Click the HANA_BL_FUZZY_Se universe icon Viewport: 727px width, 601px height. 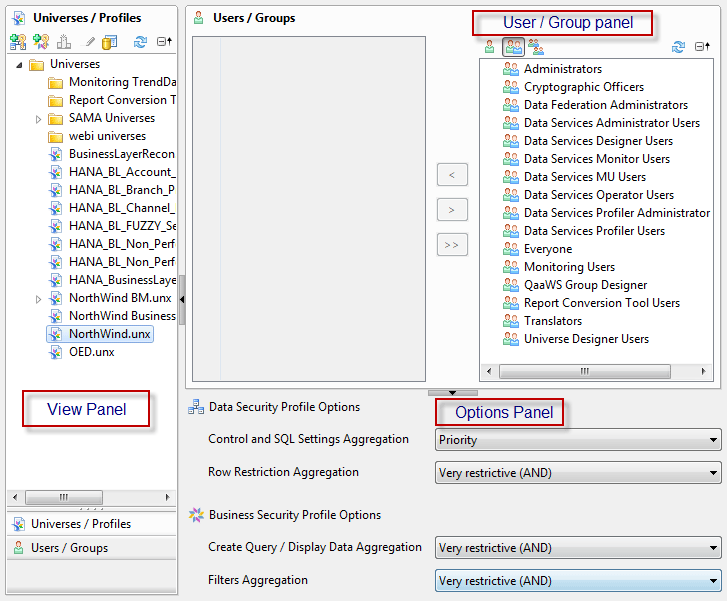[x=56, y=226]
